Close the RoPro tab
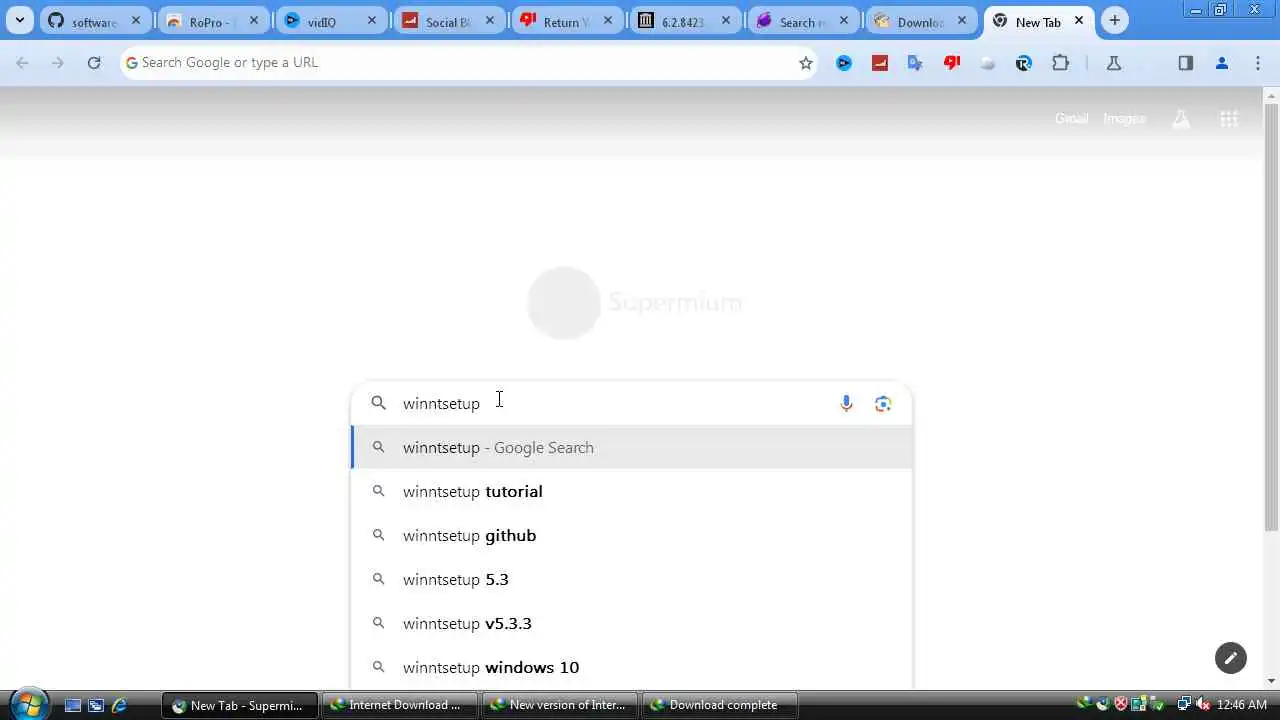1280x720 pixels. [253, 21]
